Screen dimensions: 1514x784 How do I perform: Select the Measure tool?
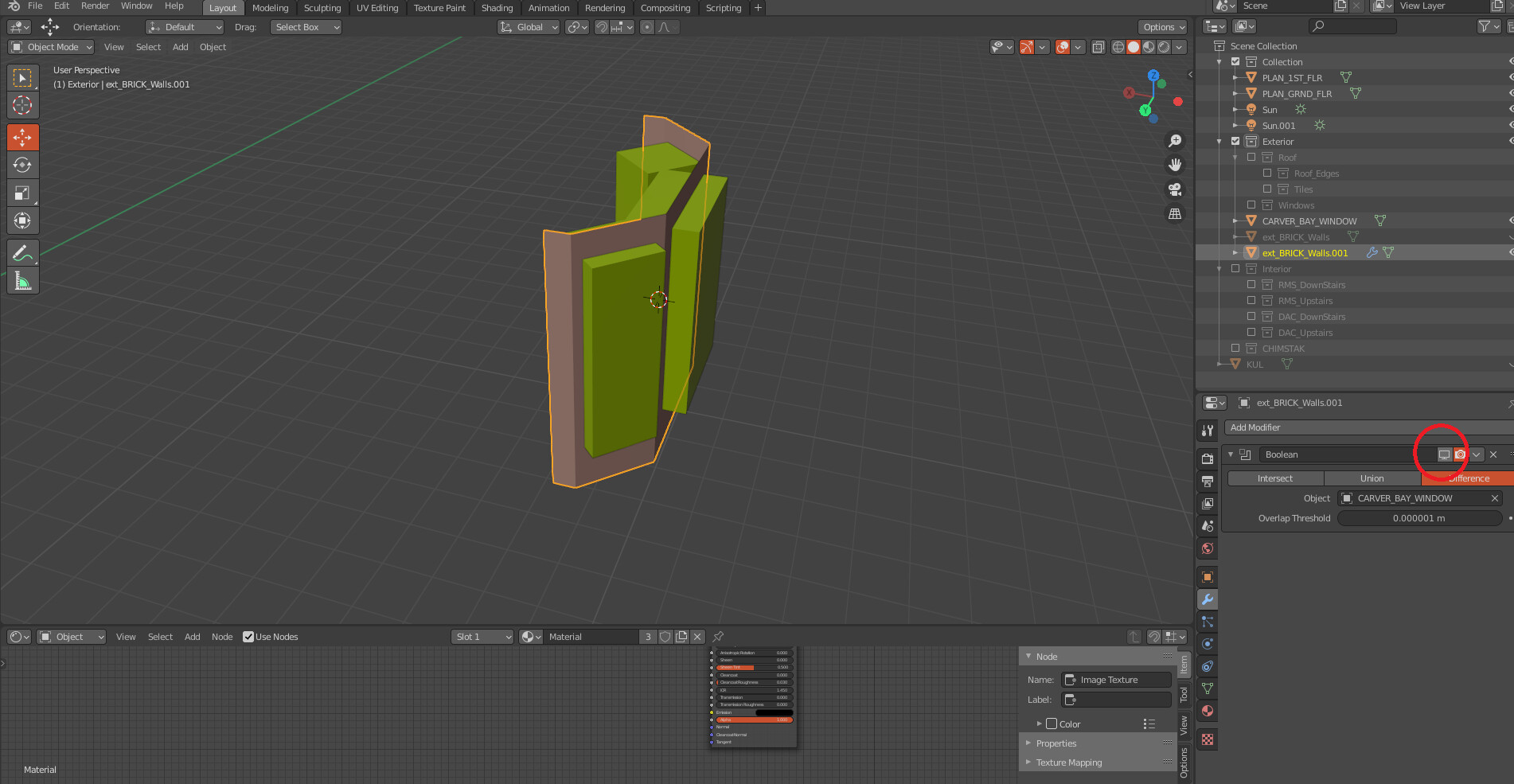23,280
